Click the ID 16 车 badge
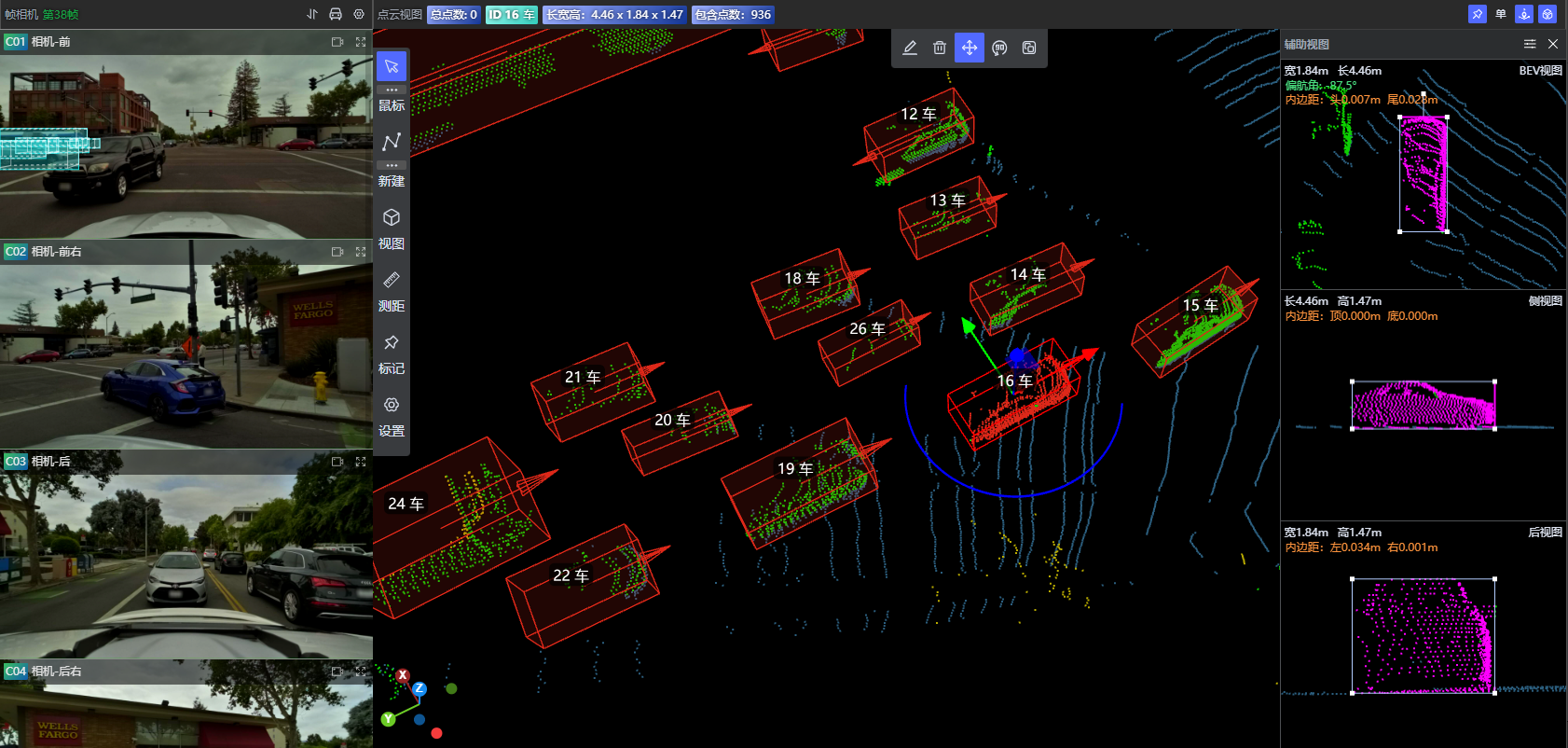This screenshot has height=748, width=1568. (512, 15)
